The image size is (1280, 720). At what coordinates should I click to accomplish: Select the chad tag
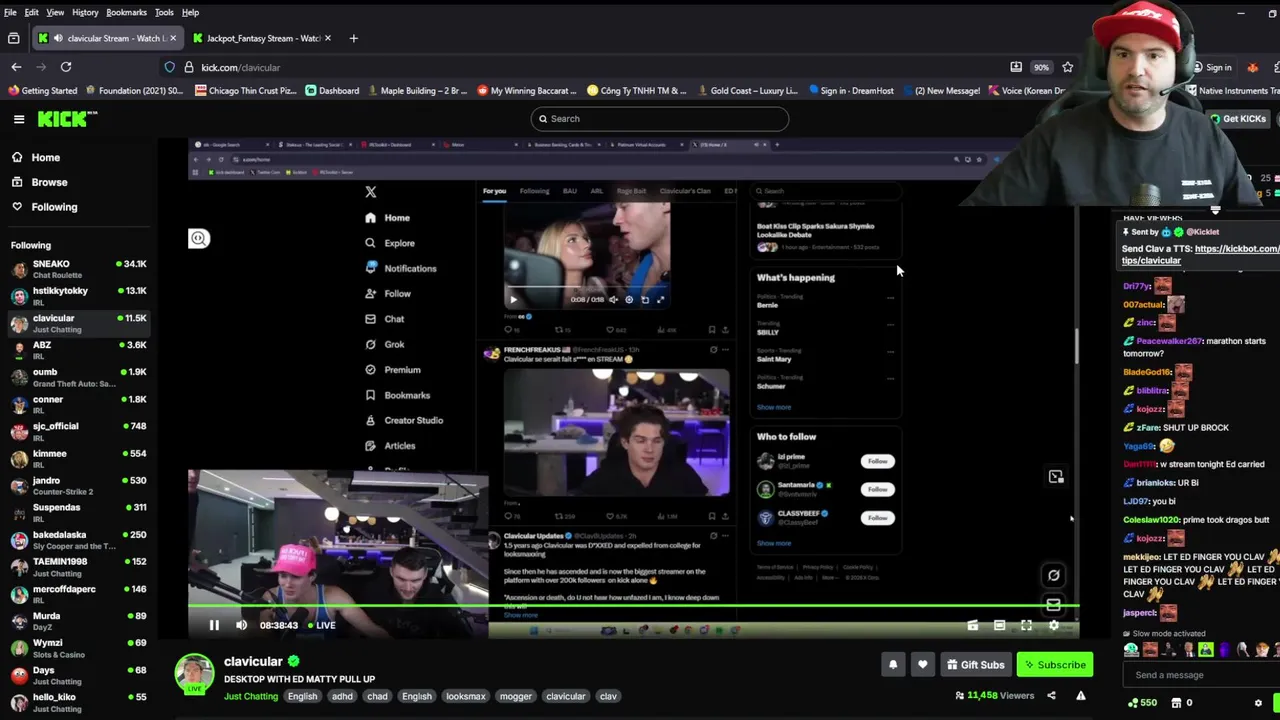pyautogui.click(x=377, y=696)
